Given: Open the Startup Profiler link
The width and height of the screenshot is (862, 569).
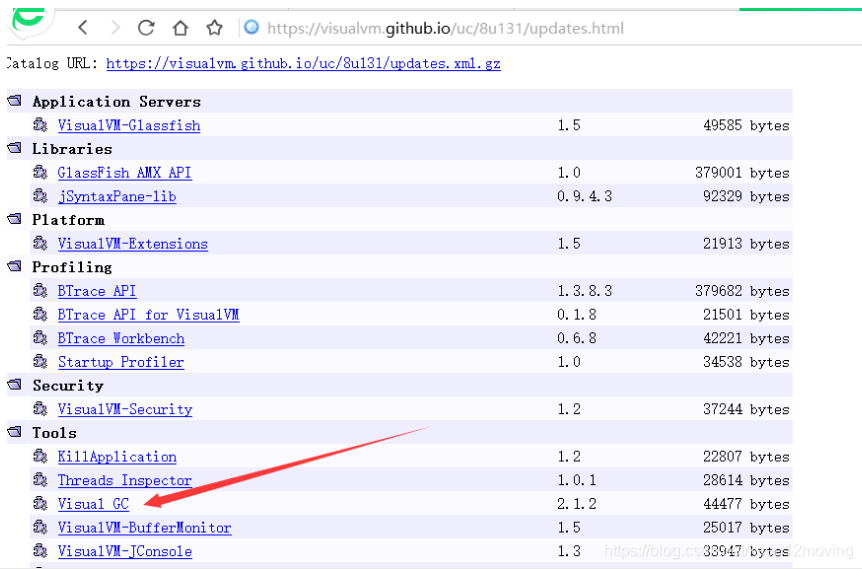Looking at the screenshot, I should (x=121, y=362).
